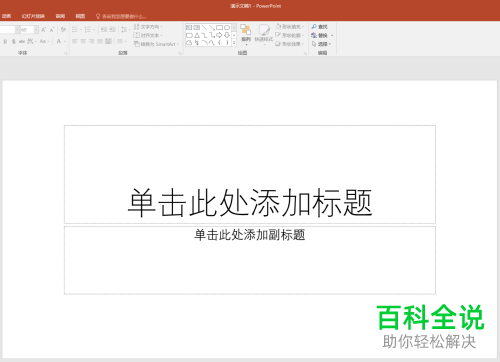The width and height of the screenshot is (500, 362).
Task: Select Rectangle shape
Action: coord(219,27)
